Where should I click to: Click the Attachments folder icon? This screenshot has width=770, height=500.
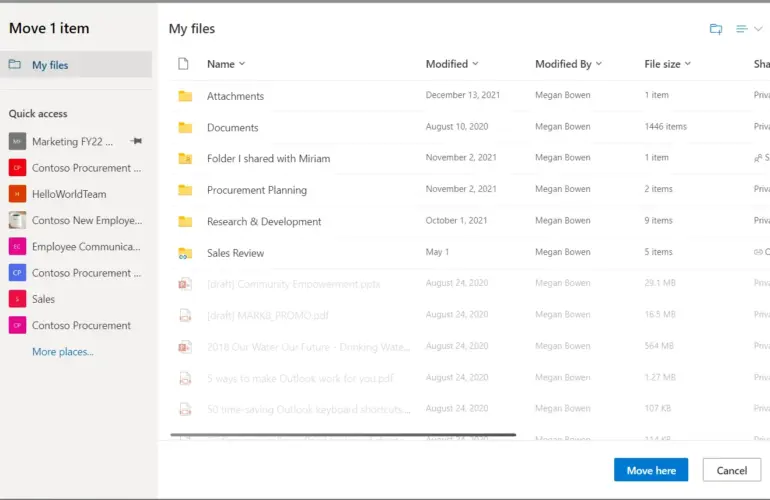coord(185,96)
